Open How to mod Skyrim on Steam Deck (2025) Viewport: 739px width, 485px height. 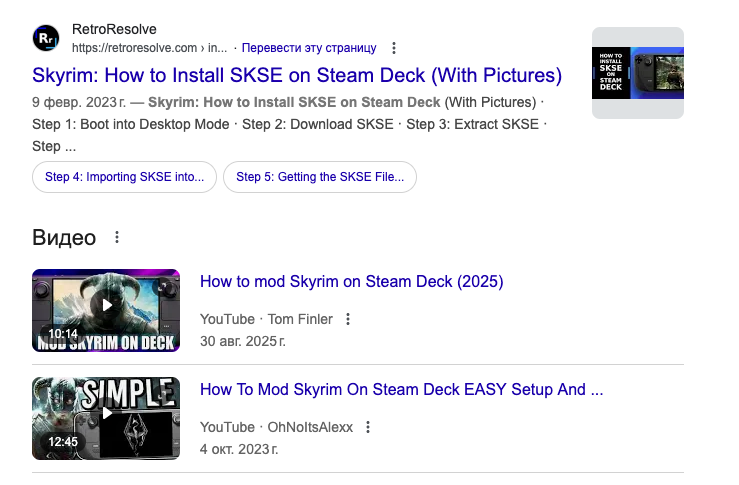click(x=351, y=282)
